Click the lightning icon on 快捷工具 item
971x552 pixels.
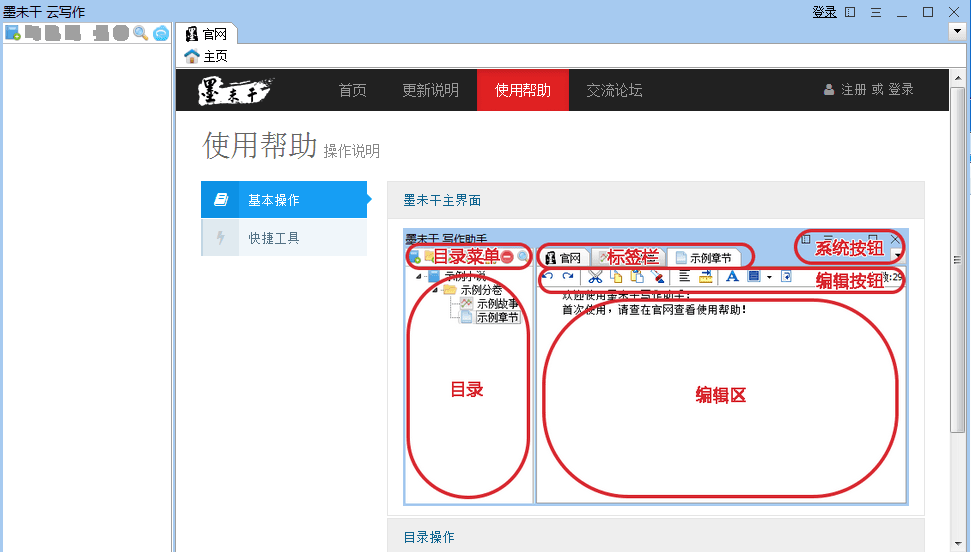point(221,238)
